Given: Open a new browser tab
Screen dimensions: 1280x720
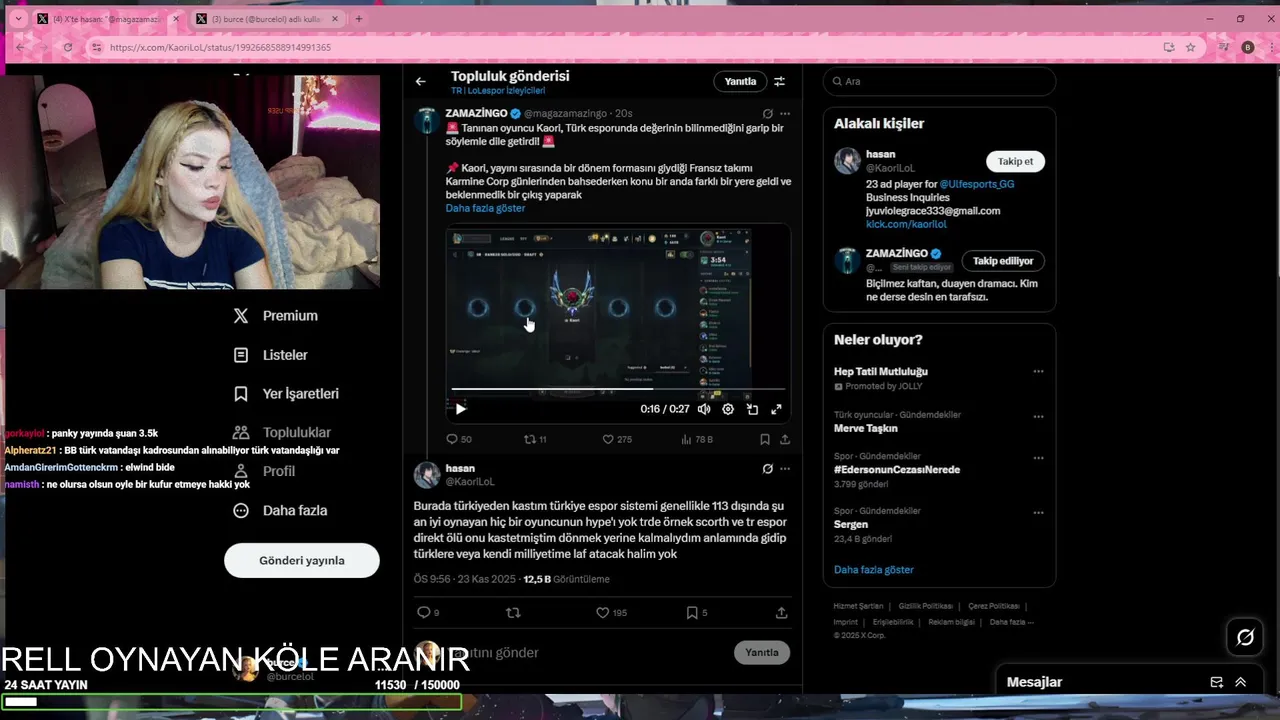Looking at the screenshot, I should pos(359,19).
